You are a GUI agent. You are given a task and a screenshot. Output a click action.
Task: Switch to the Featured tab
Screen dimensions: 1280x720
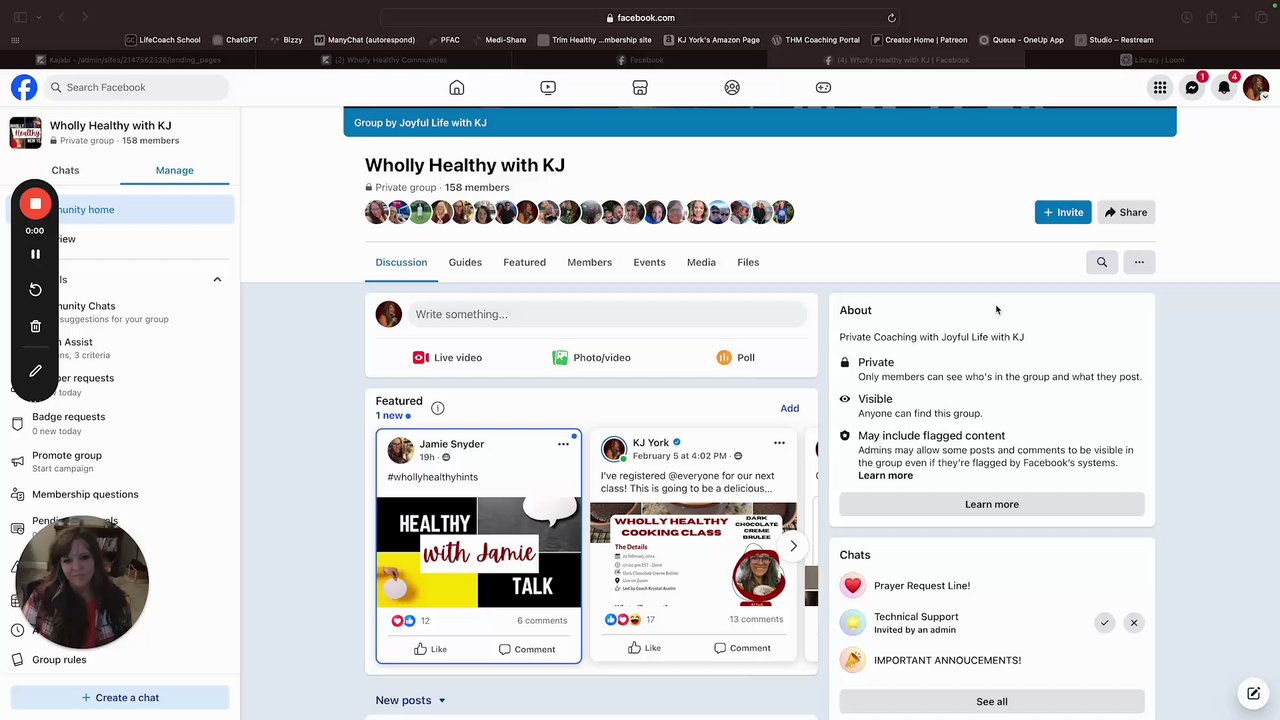(524, 262)
